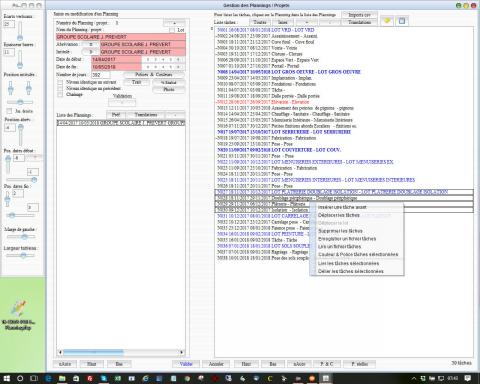The height and width of the screenshot is (384, 480).
Task: Click the Date de début field
Action: 116,59
